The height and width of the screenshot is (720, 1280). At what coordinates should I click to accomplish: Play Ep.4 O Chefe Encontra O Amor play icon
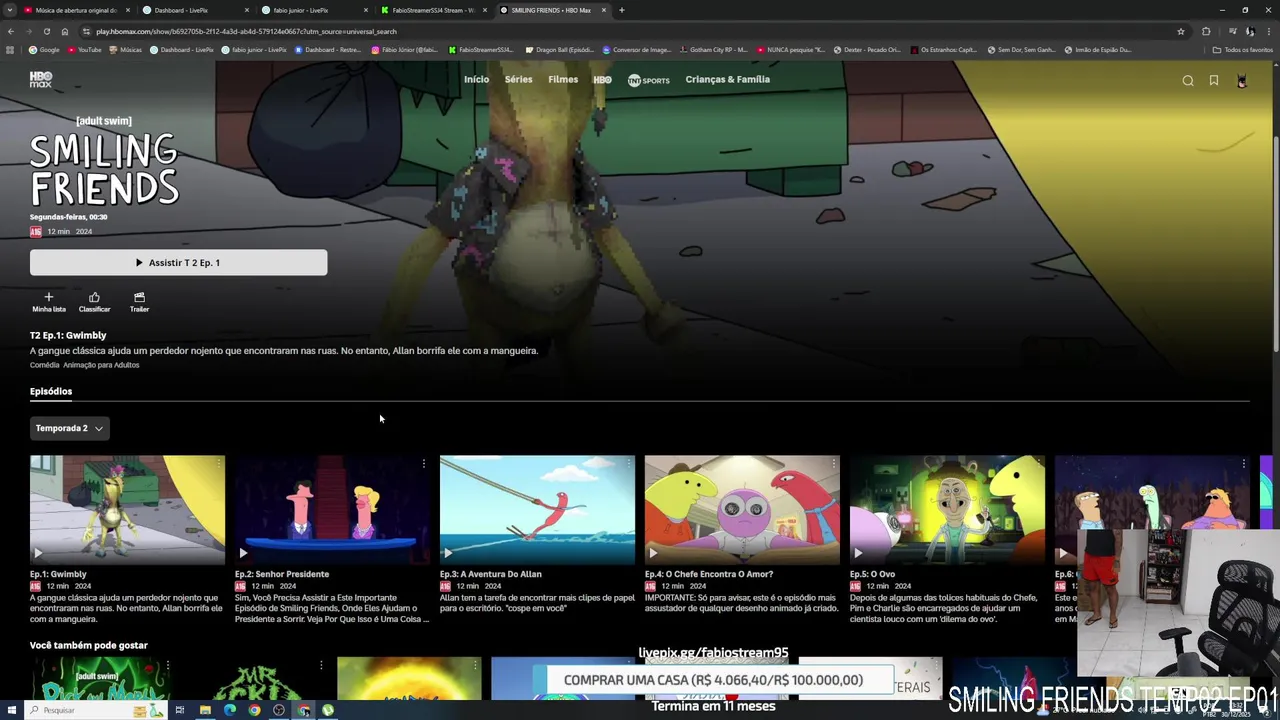653,553
